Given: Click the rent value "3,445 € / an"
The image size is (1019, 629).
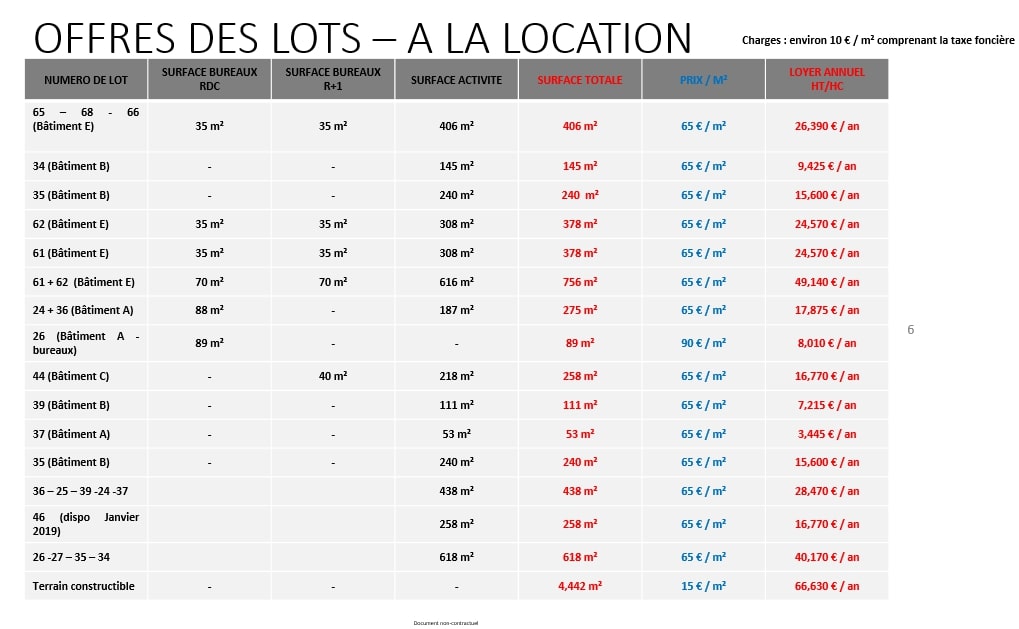Looking at the screenshot, I should (827, 434).
